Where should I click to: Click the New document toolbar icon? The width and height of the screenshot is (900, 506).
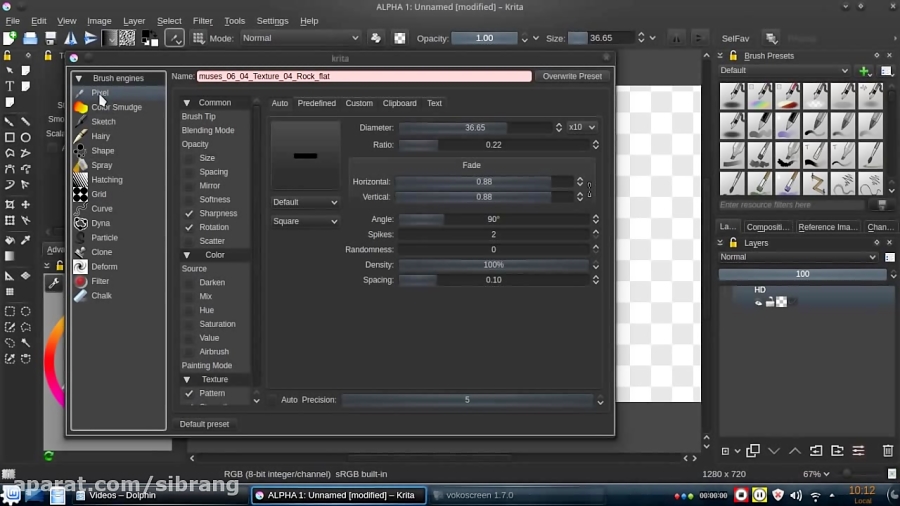[x=10, y=38]
